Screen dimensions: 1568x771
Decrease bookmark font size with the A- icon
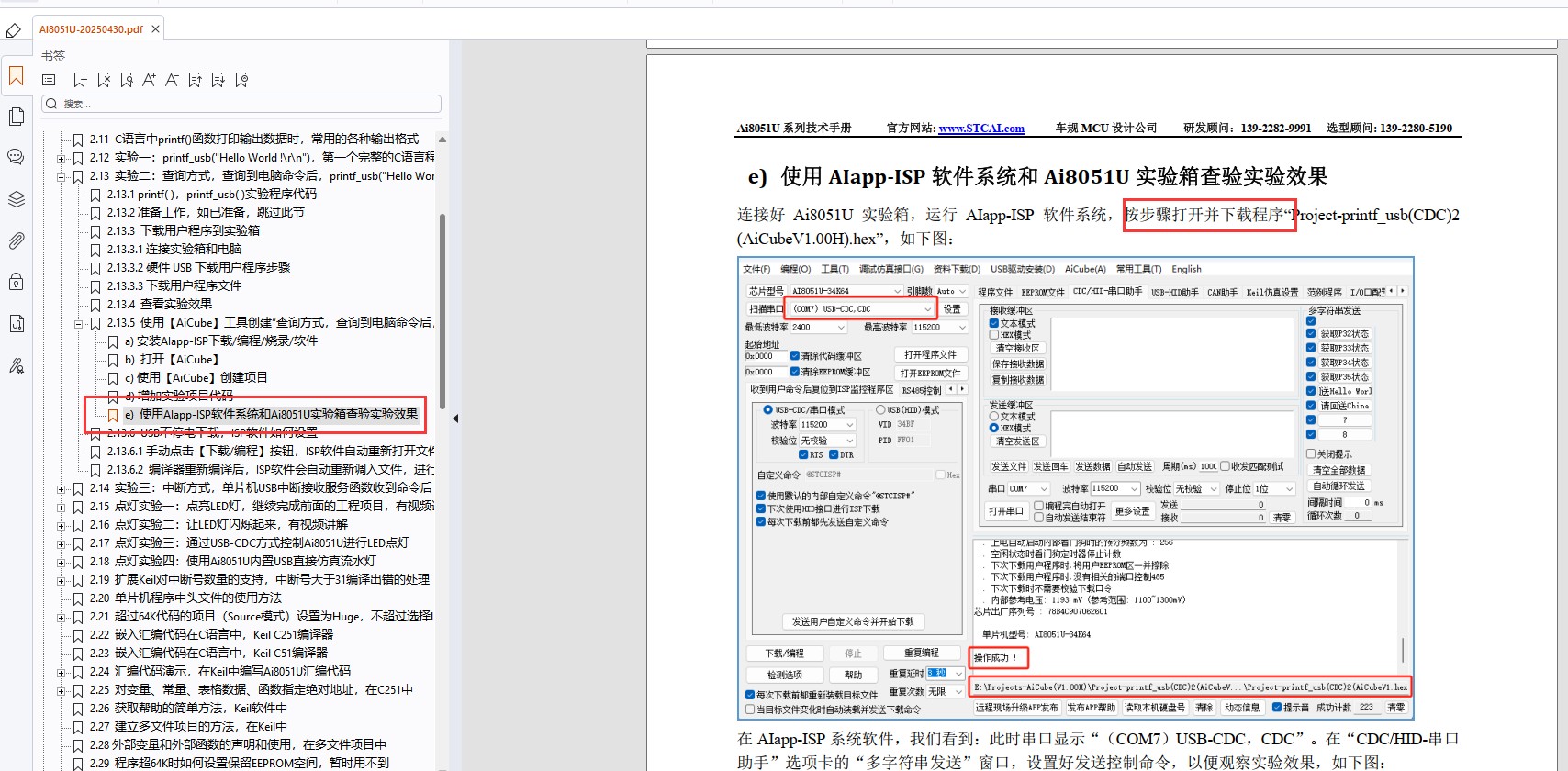pos(172,80)
